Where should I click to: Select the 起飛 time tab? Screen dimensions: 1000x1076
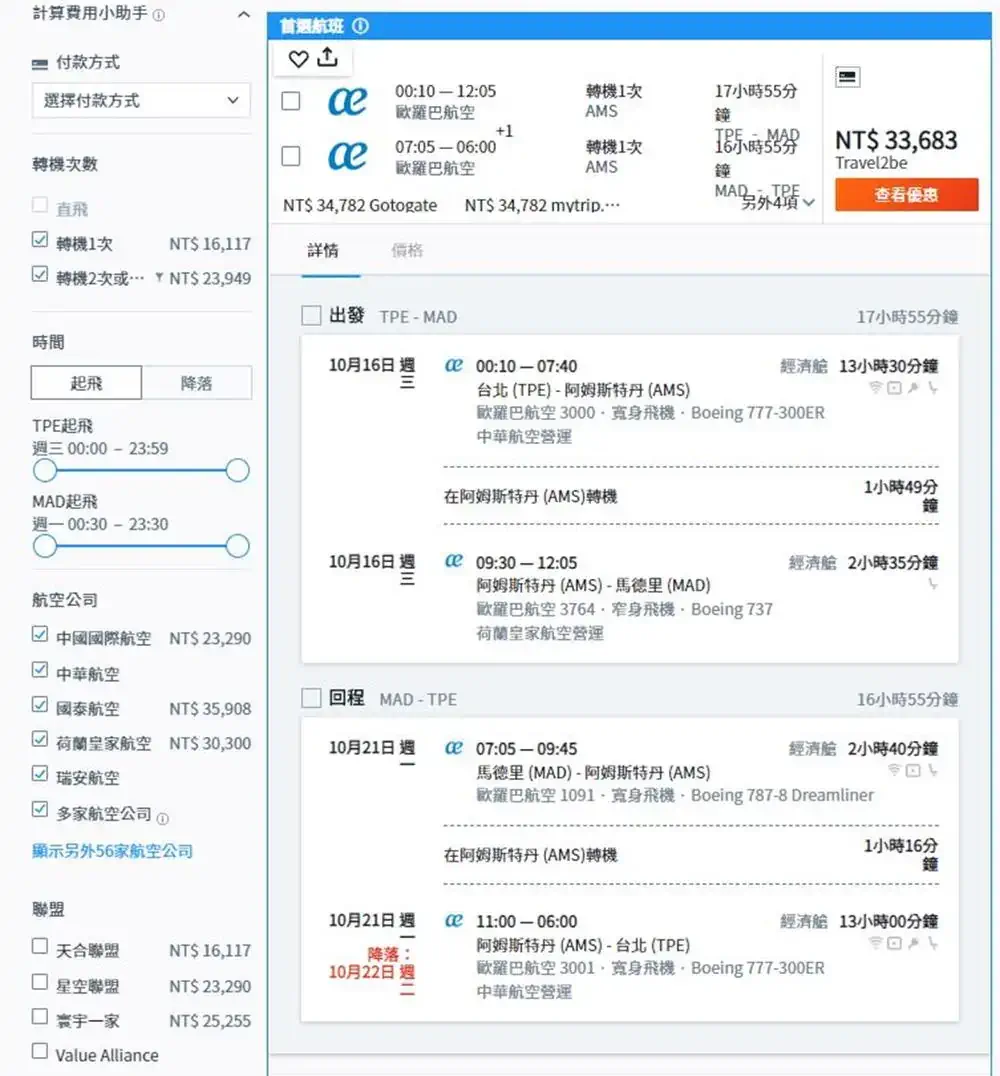click(x=86, y=383)
